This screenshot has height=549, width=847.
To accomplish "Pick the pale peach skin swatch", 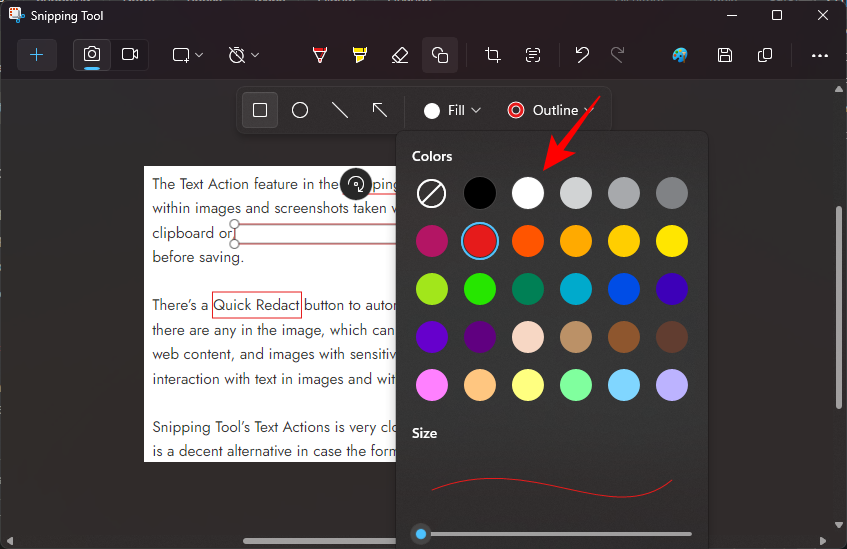I will [x=528, y=337].
